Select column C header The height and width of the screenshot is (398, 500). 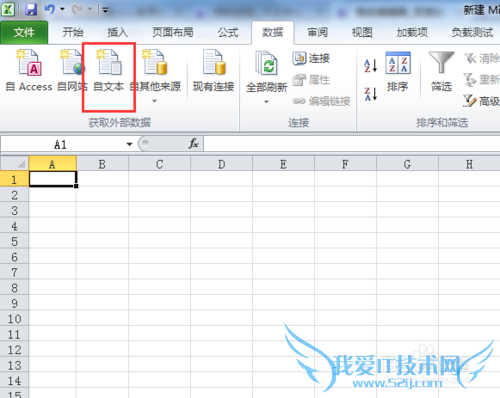[x=160, y=164]
